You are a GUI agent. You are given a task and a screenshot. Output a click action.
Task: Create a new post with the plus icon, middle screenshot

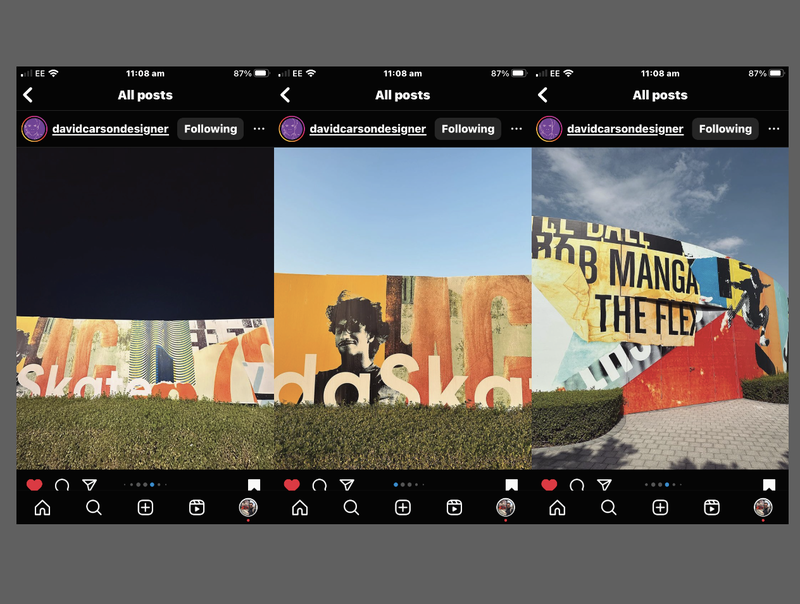[403, 508]
